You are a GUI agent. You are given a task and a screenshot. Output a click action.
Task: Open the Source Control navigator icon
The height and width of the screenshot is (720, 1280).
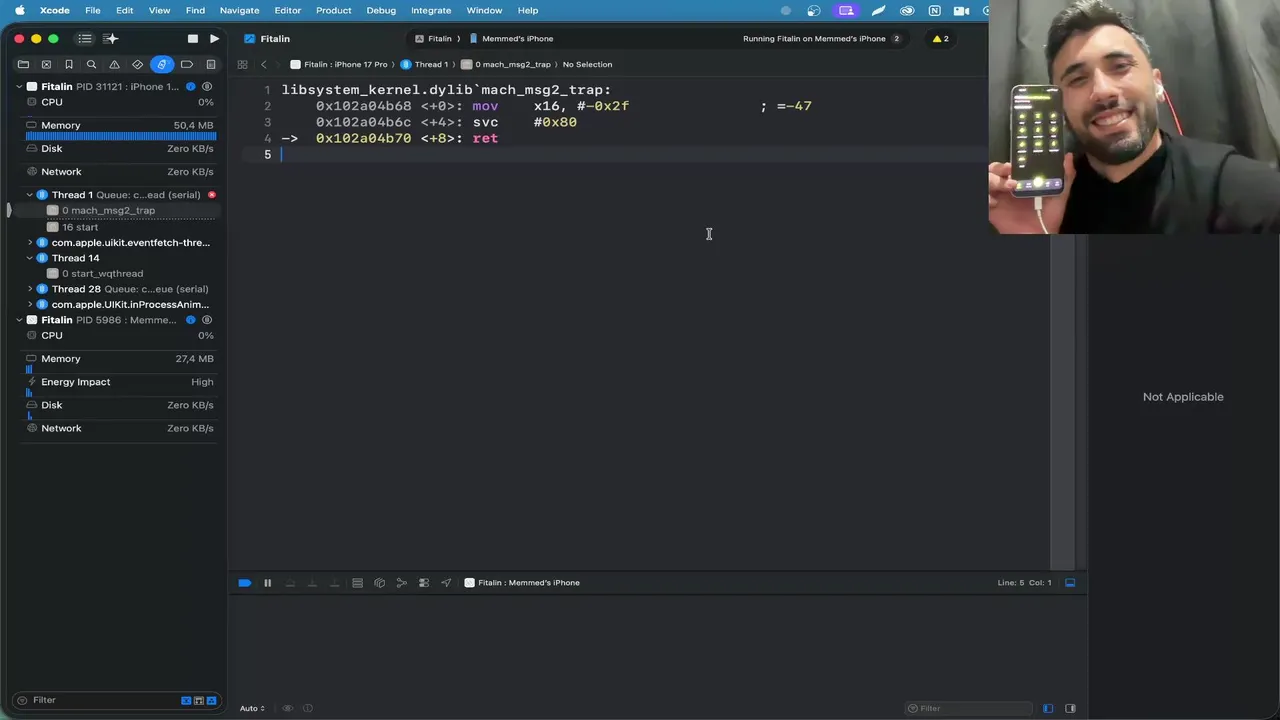(46, 64)
